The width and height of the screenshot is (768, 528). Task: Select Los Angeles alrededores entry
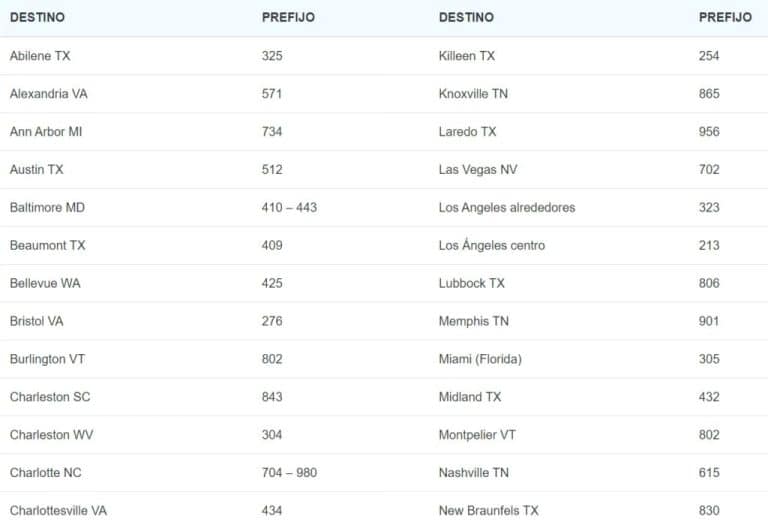click(507, 208)
